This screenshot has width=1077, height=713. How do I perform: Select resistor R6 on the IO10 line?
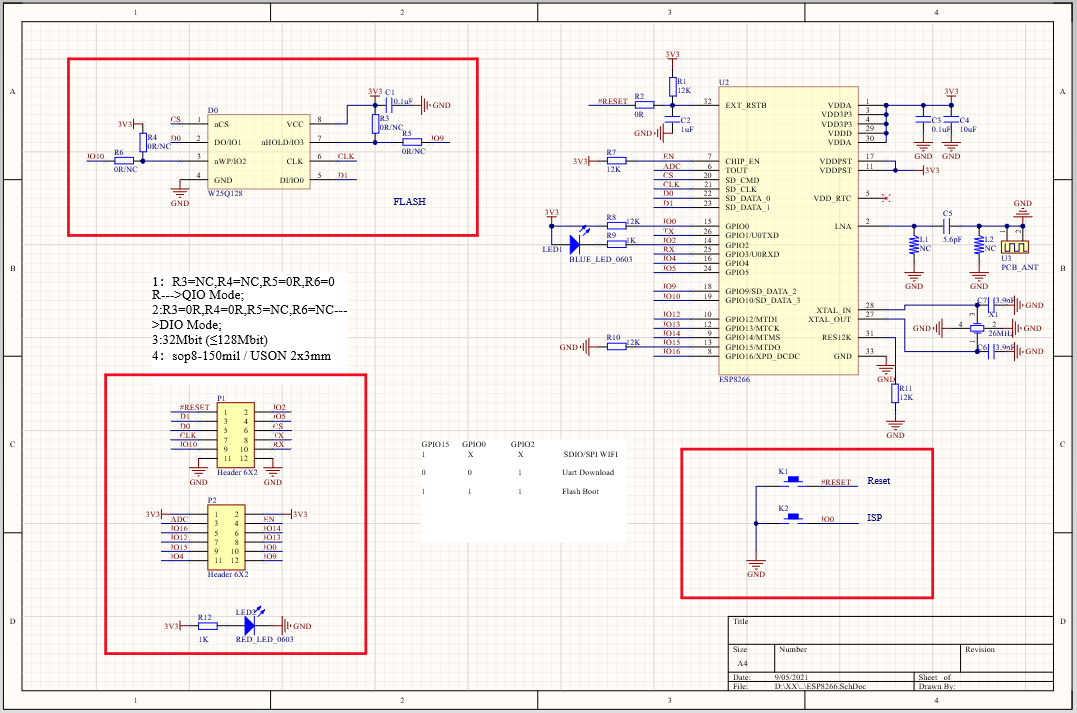tap(124, 161)
